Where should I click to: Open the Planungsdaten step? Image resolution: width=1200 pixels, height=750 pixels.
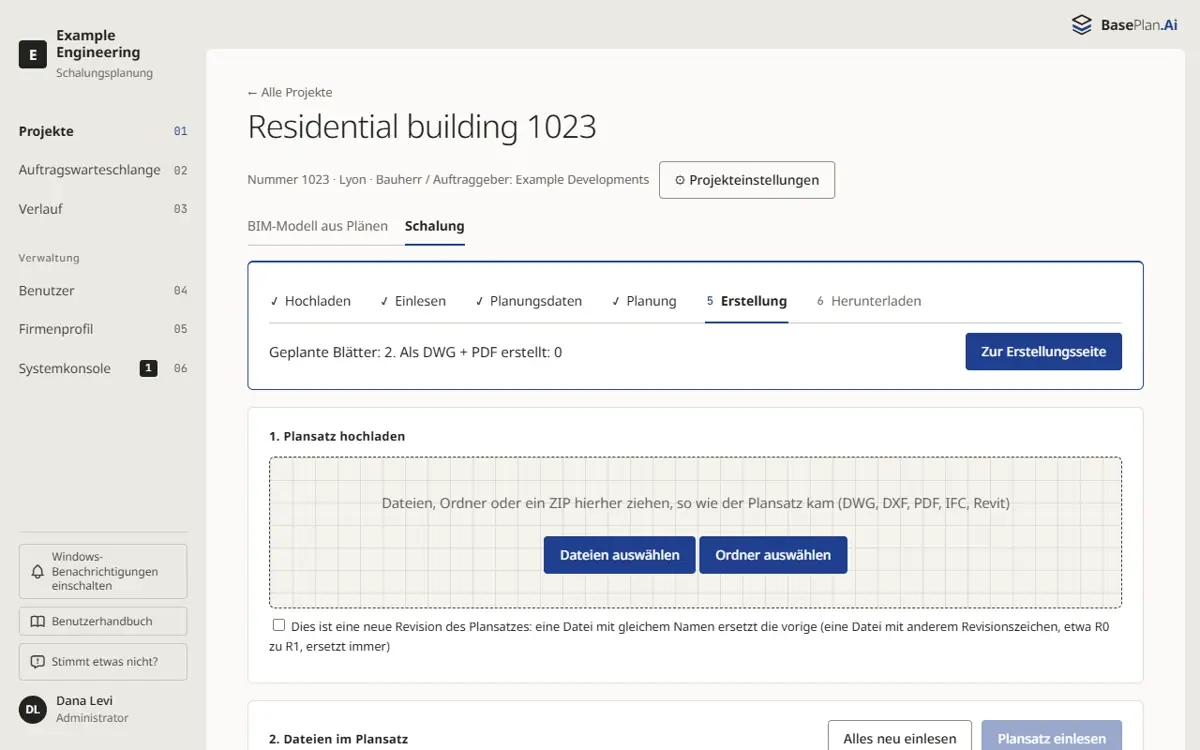[x=528, y=301]
